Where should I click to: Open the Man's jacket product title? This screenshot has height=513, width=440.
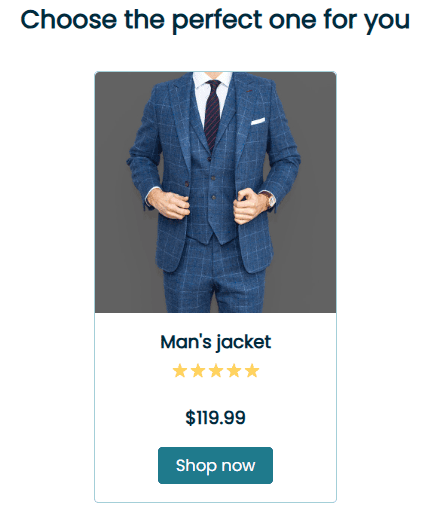tap(216, 342)
